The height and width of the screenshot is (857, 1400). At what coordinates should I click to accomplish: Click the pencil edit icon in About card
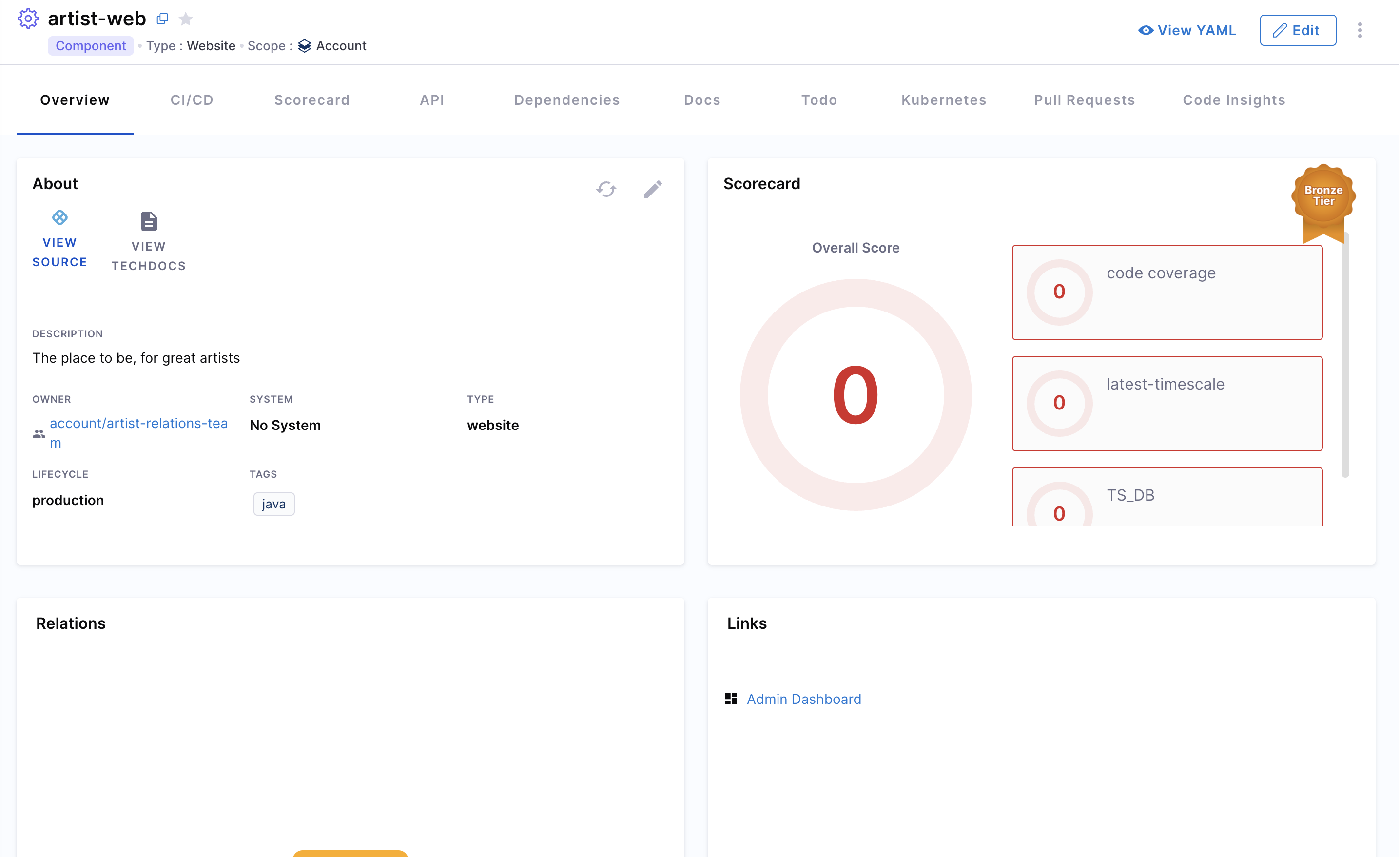pos(653,189)
